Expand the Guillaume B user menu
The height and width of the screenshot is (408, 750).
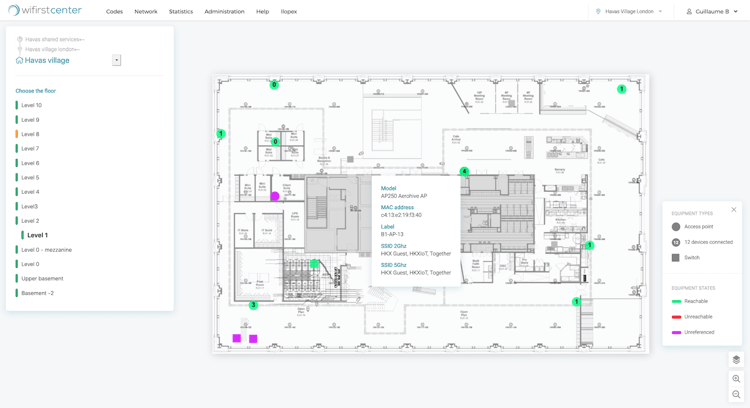tap(712, 12)
